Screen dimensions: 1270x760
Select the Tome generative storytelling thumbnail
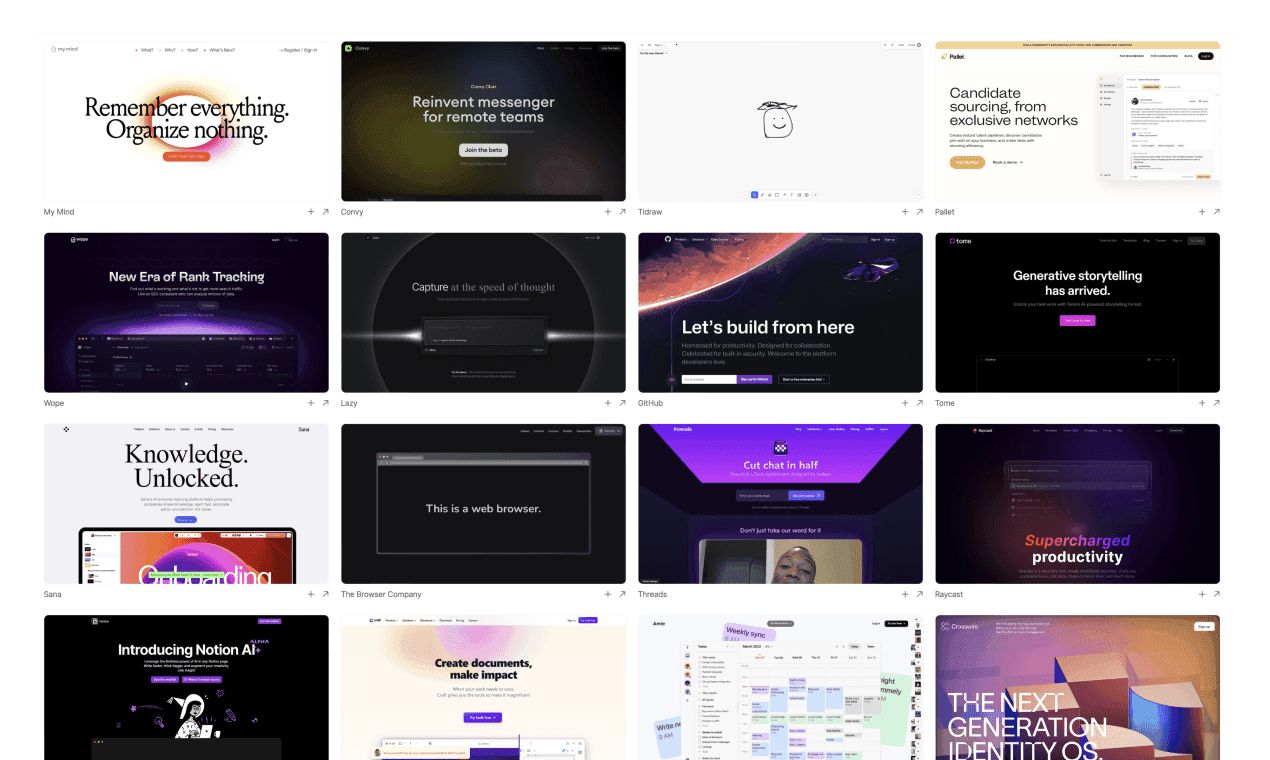[1077, 312]
